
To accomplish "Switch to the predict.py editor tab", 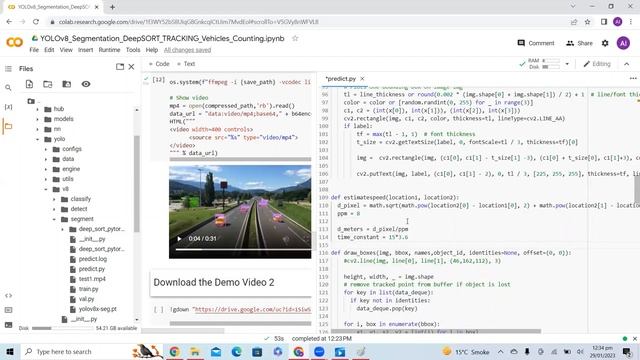I will (x=341, y=79).
